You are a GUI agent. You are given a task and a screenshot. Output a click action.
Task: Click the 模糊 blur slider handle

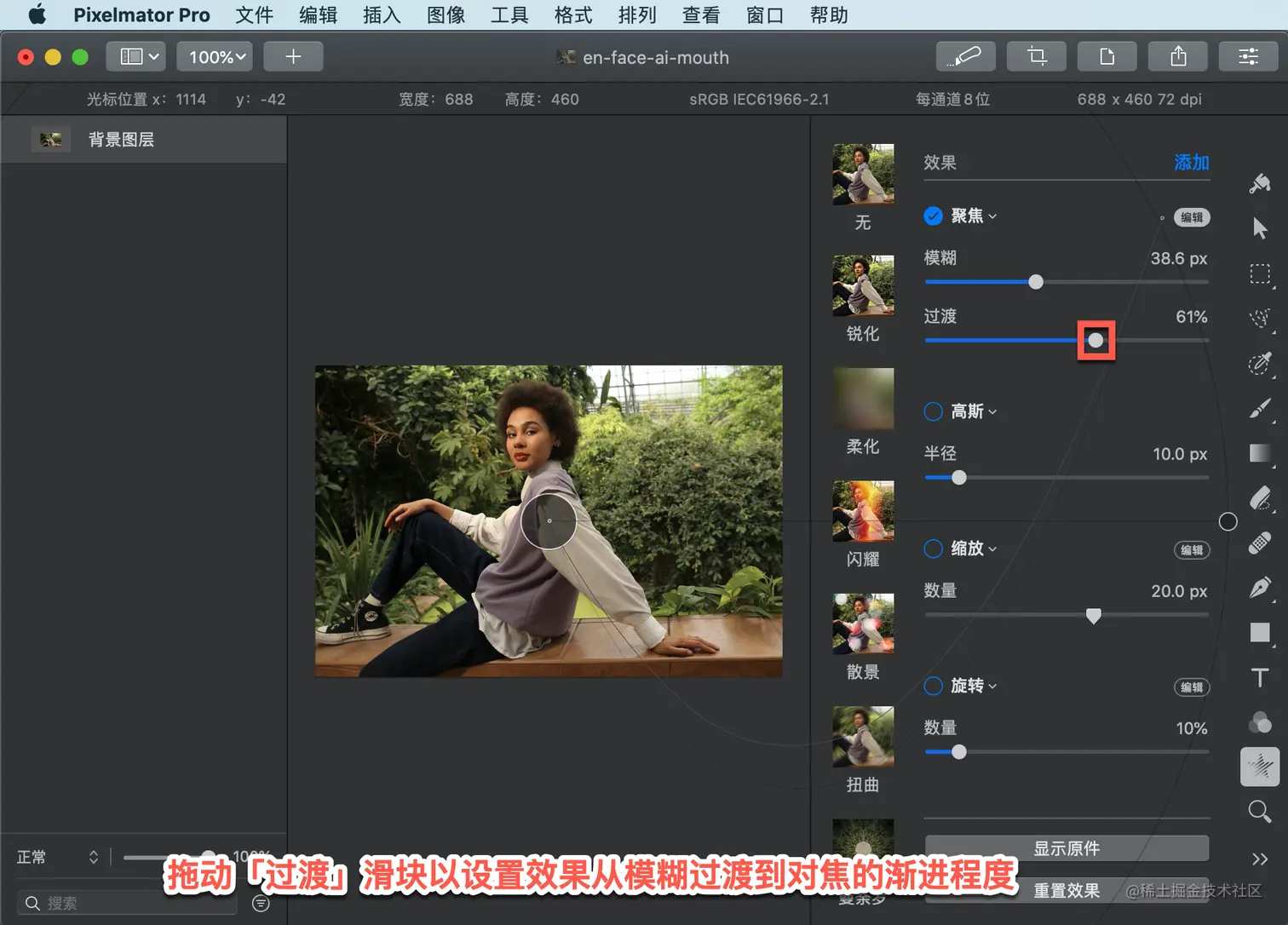point(1036,282)
